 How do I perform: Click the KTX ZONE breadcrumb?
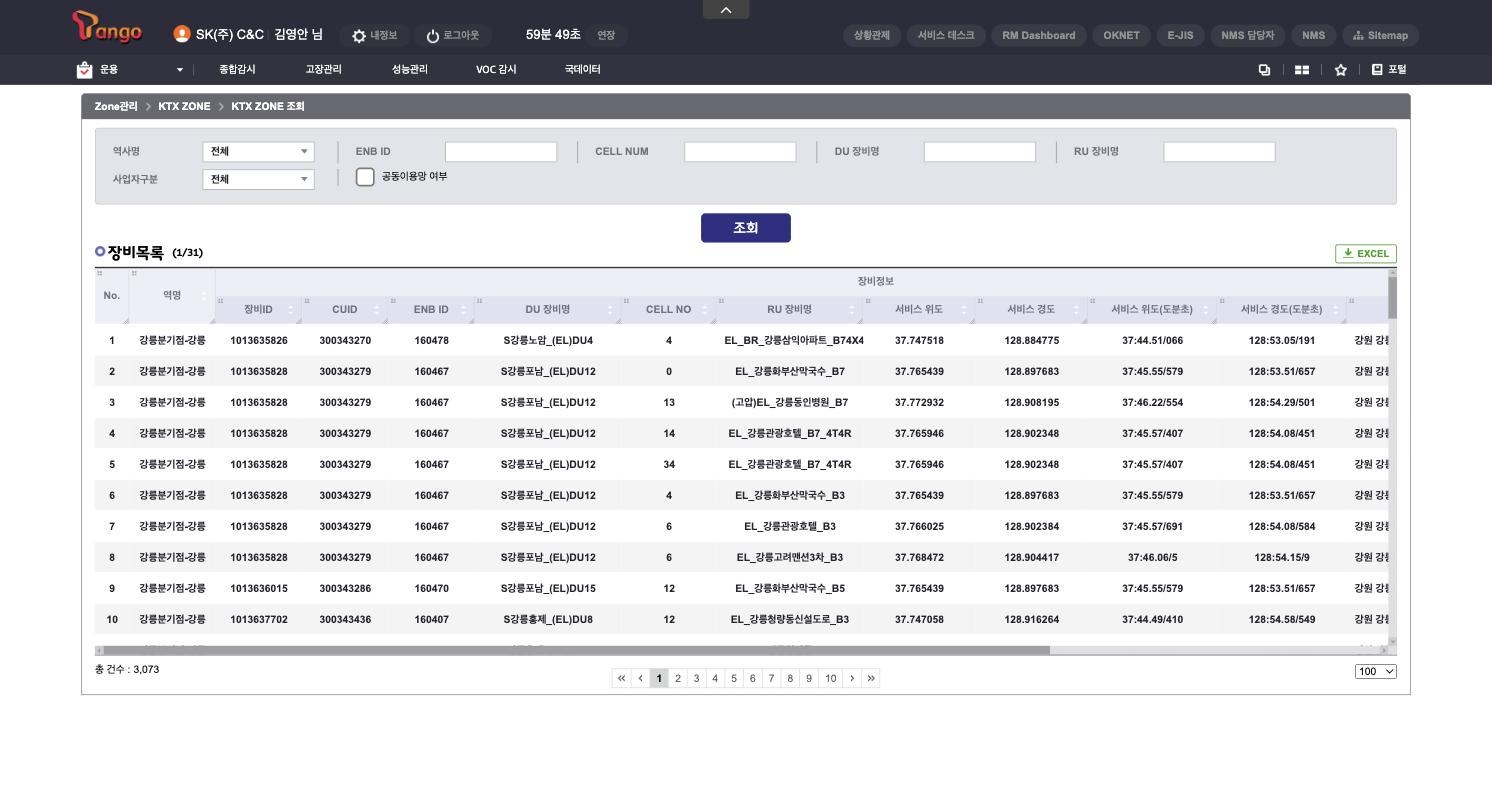point(184,106)
